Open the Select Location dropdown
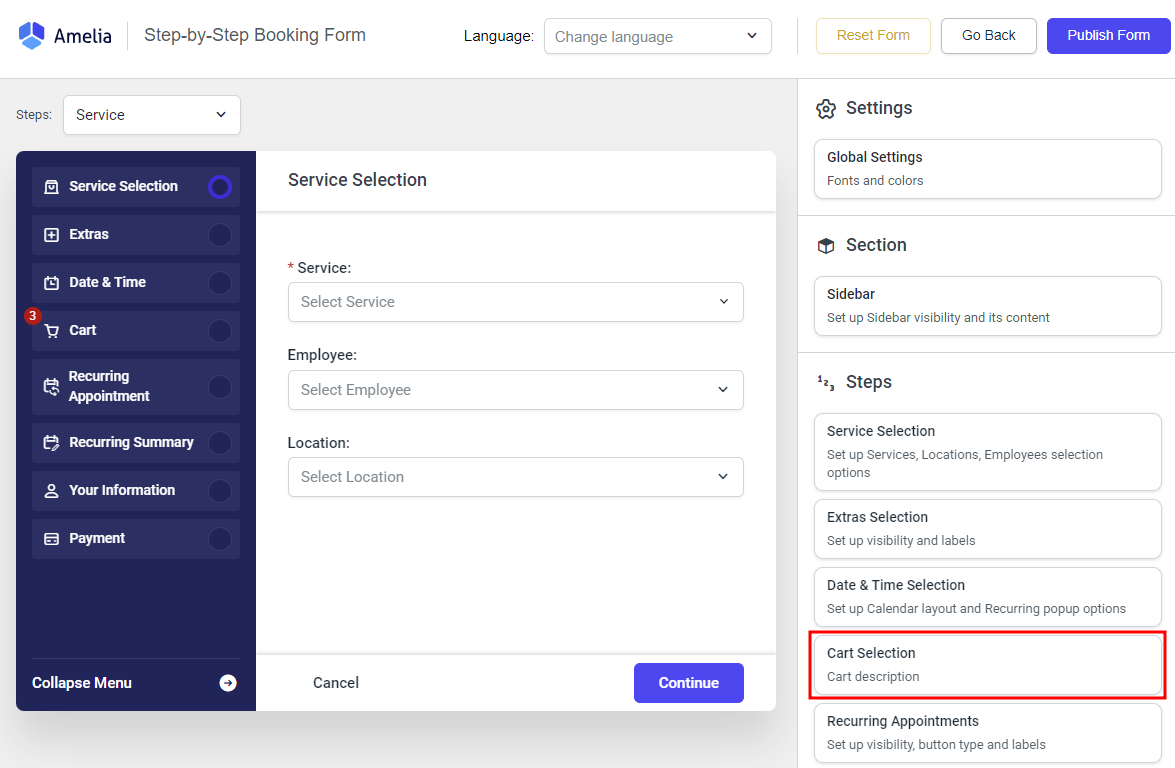 516,477
